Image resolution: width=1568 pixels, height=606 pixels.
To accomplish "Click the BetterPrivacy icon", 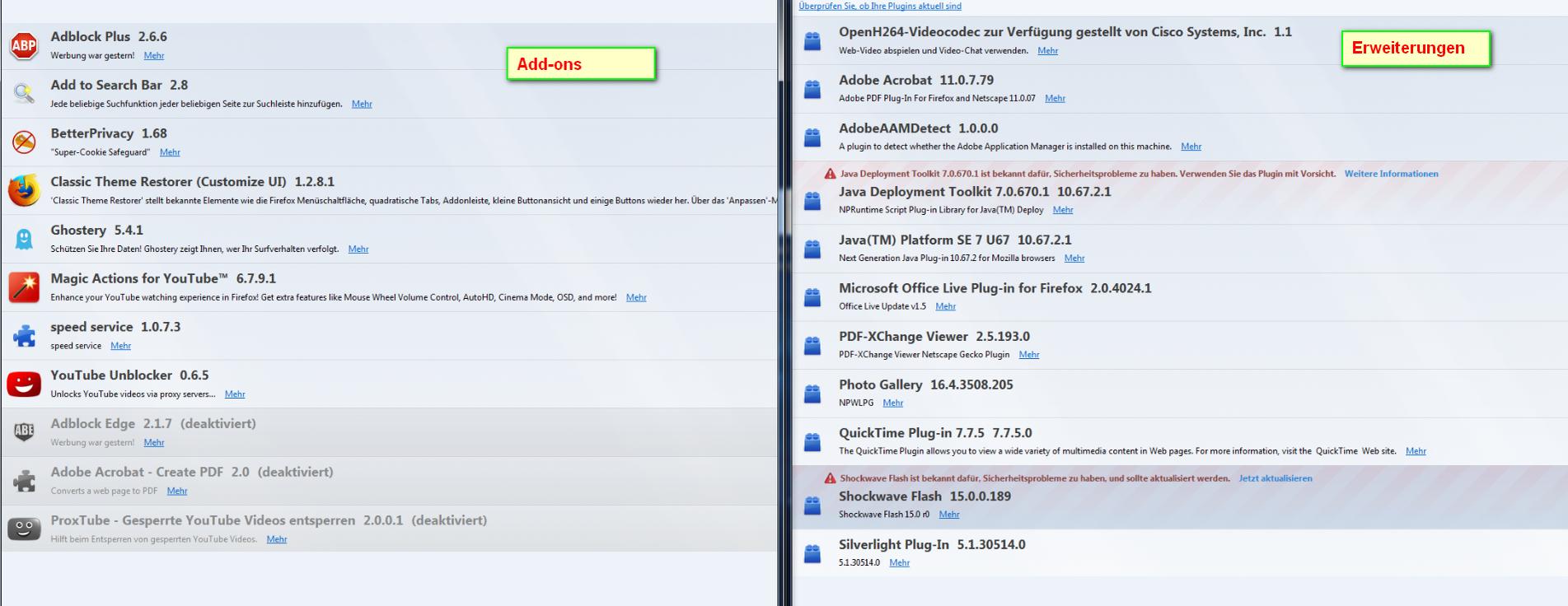I will pyautogui.click(x=24, y=142).
